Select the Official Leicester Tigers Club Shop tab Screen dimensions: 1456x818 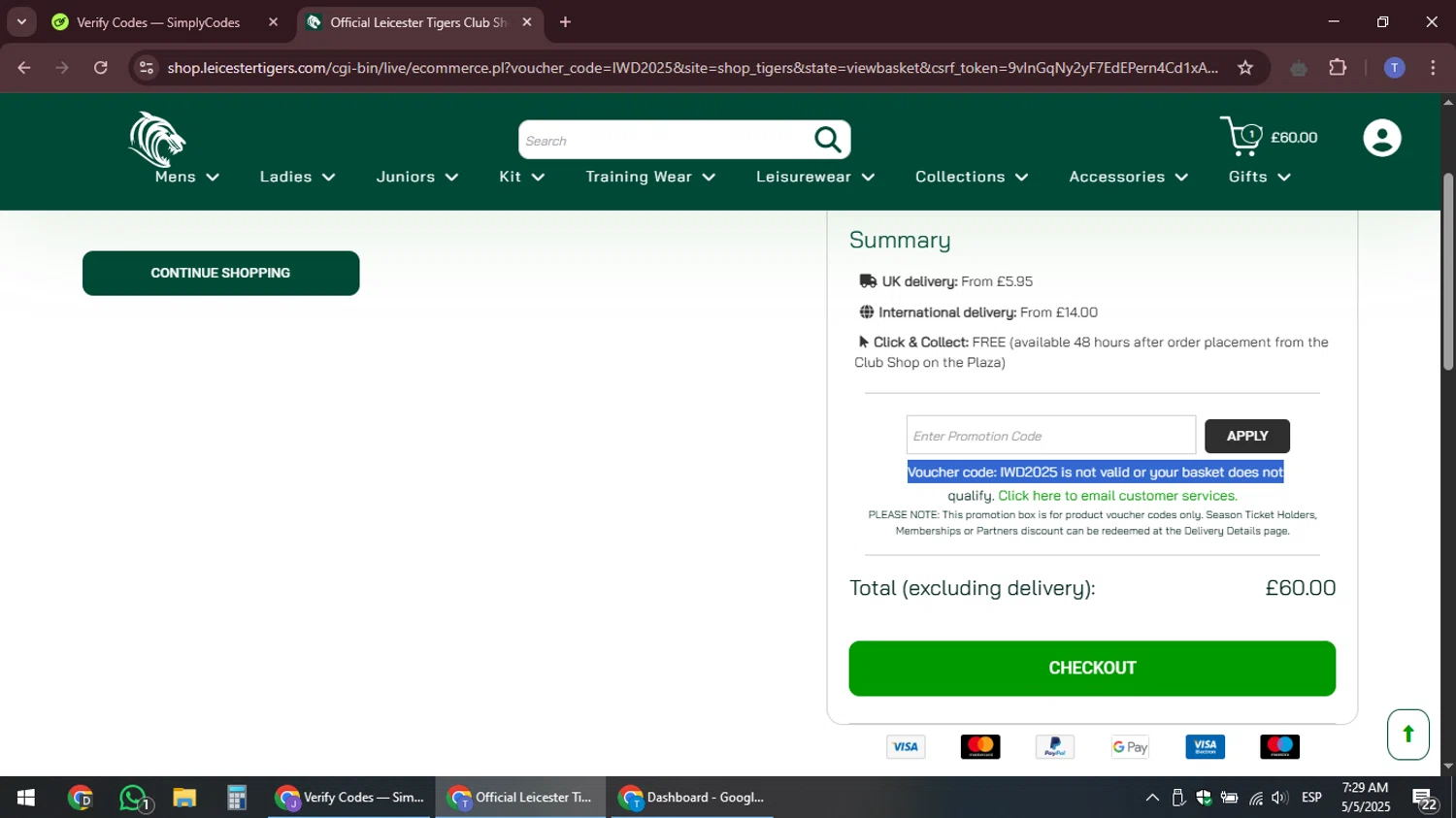(418, 22)
